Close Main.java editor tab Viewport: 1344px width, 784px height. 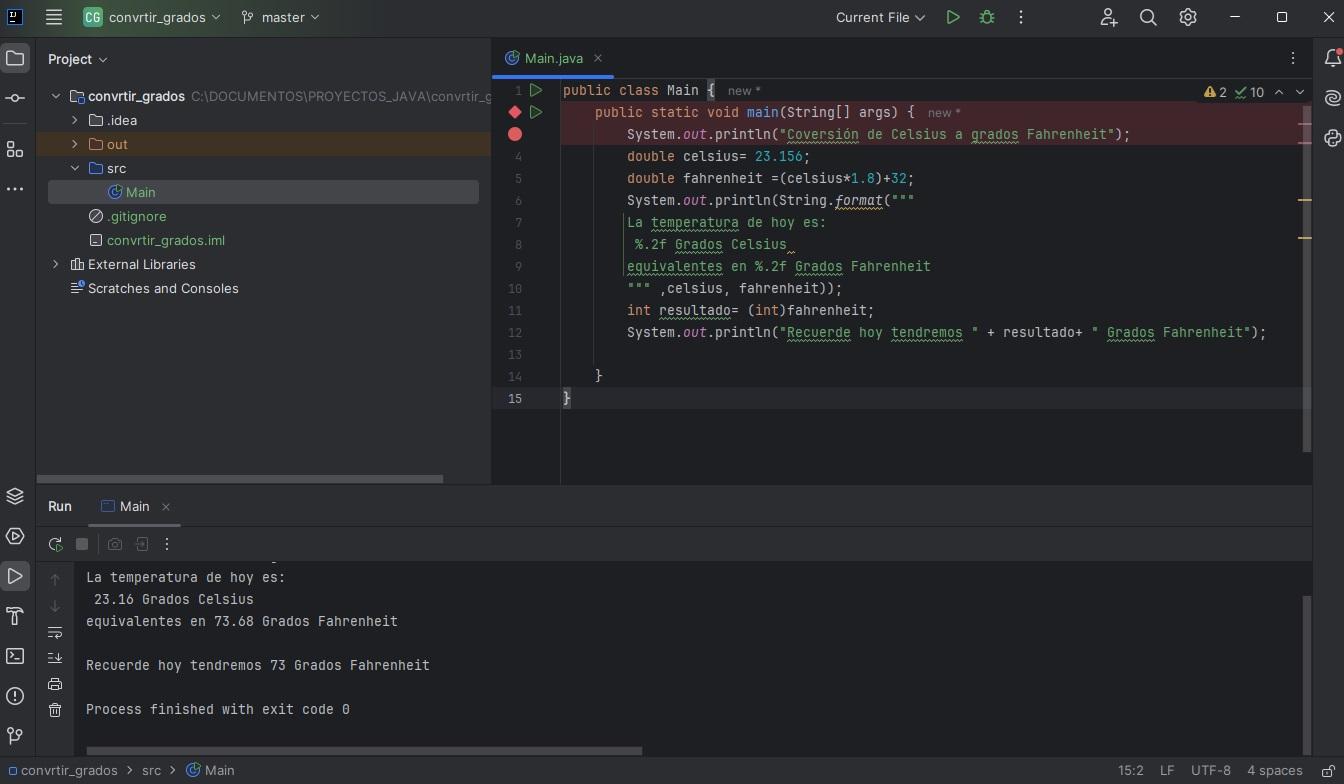coord(598,58)
